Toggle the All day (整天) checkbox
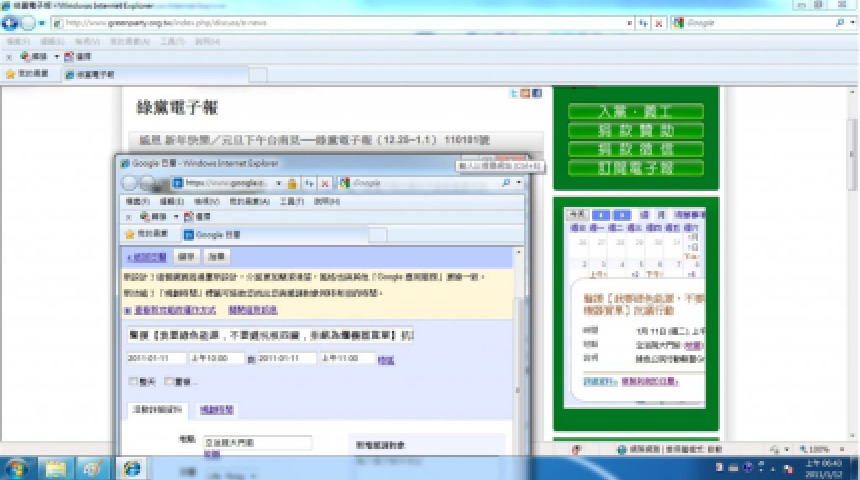This screenshot has height=480, width=860. pos(133,381)
